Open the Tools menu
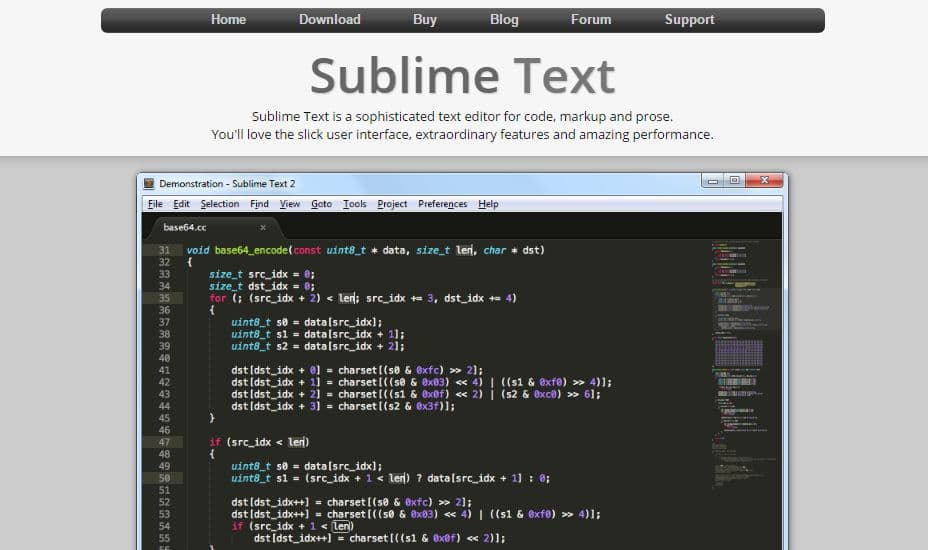928x550 pixels. point(354,204)
